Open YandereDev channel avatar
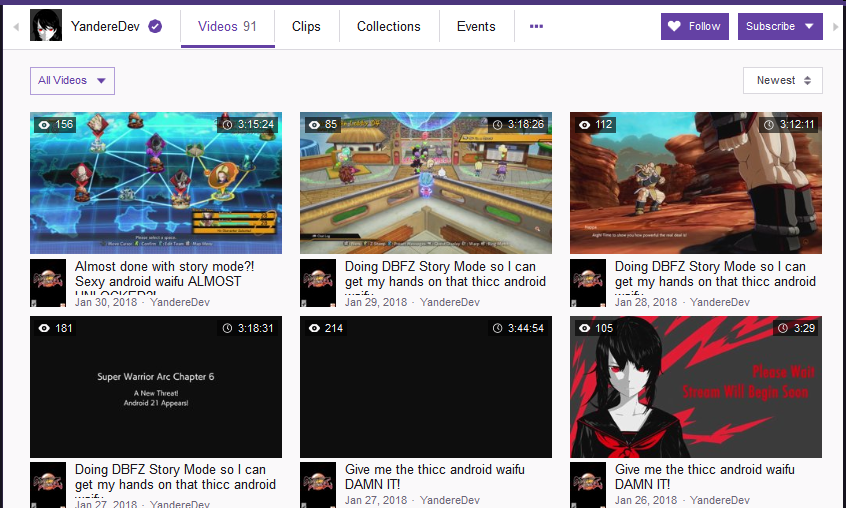The width and height of the screenshot is (846, 508). (46, 25)
